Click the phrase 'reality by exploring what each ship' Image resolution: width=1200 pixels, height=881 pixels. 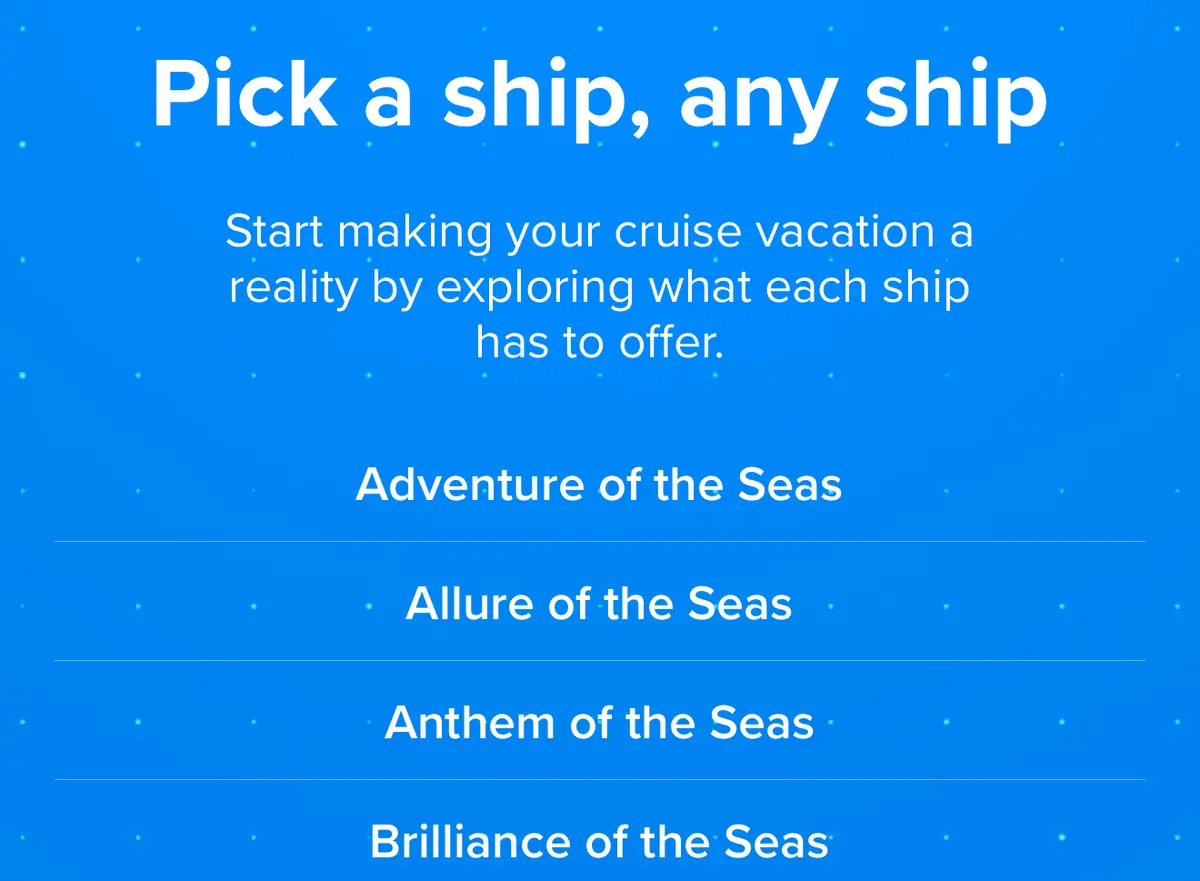point(599,288)
